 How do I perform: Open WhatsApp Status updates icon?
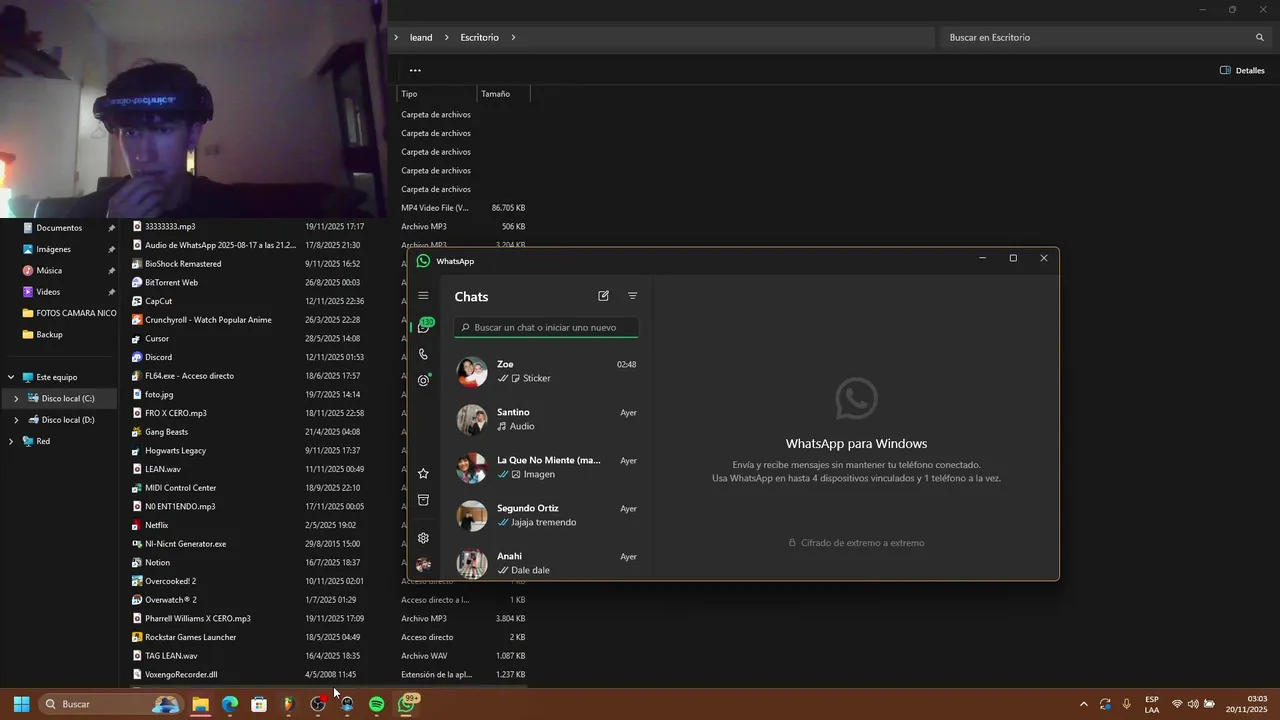[x=424, y=380]
